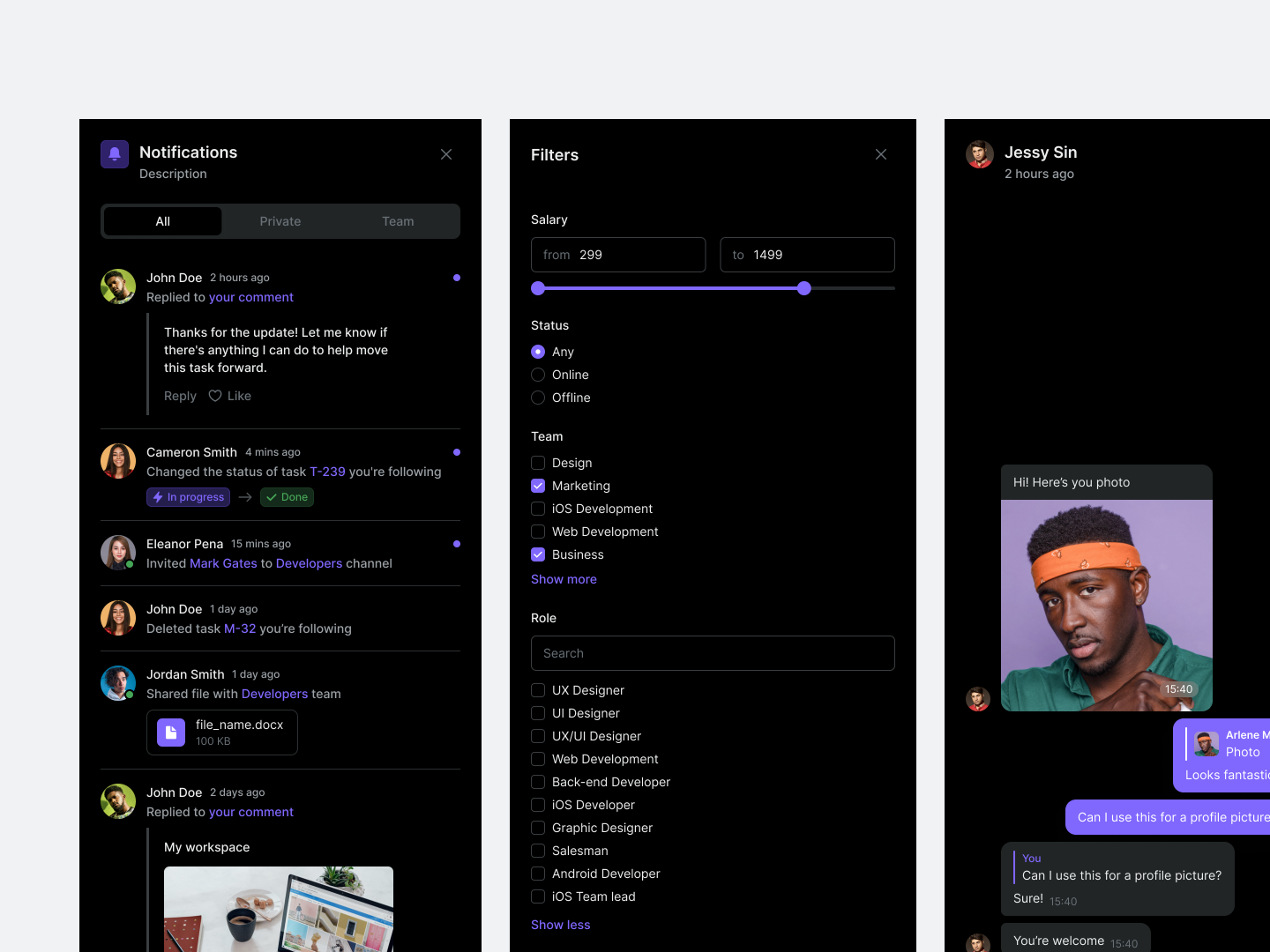Image resolution: width=1270 pixels, height=952 pixels.
Task: Click the Notifications bell icon
Action: point(114,153)
